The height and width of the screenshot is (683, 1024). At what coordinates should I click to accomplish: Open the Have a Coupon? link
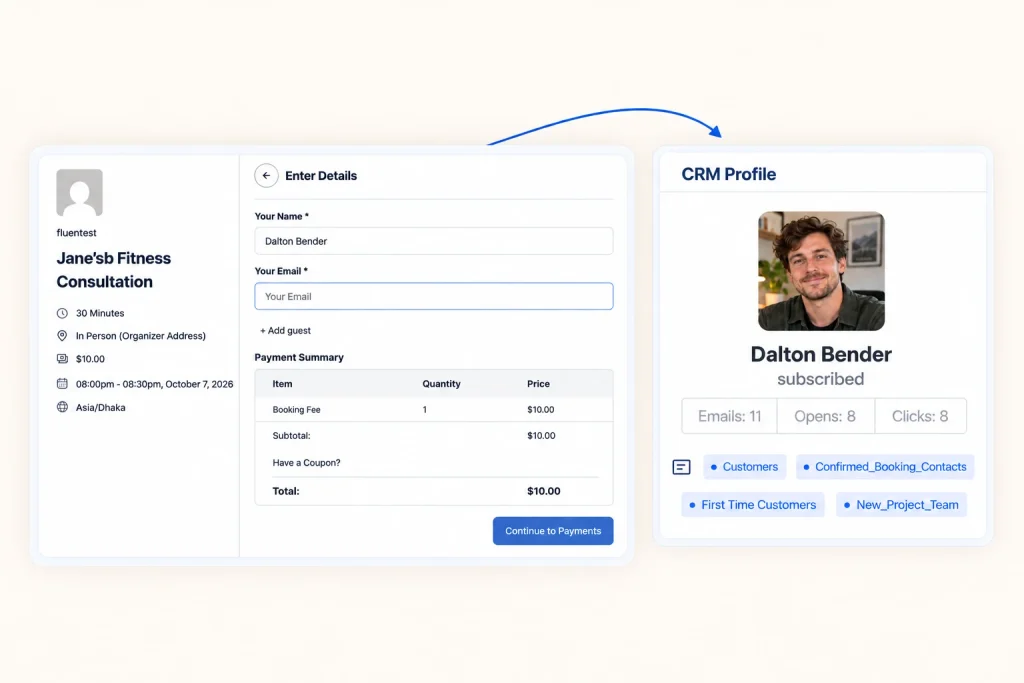coord(306,462)
